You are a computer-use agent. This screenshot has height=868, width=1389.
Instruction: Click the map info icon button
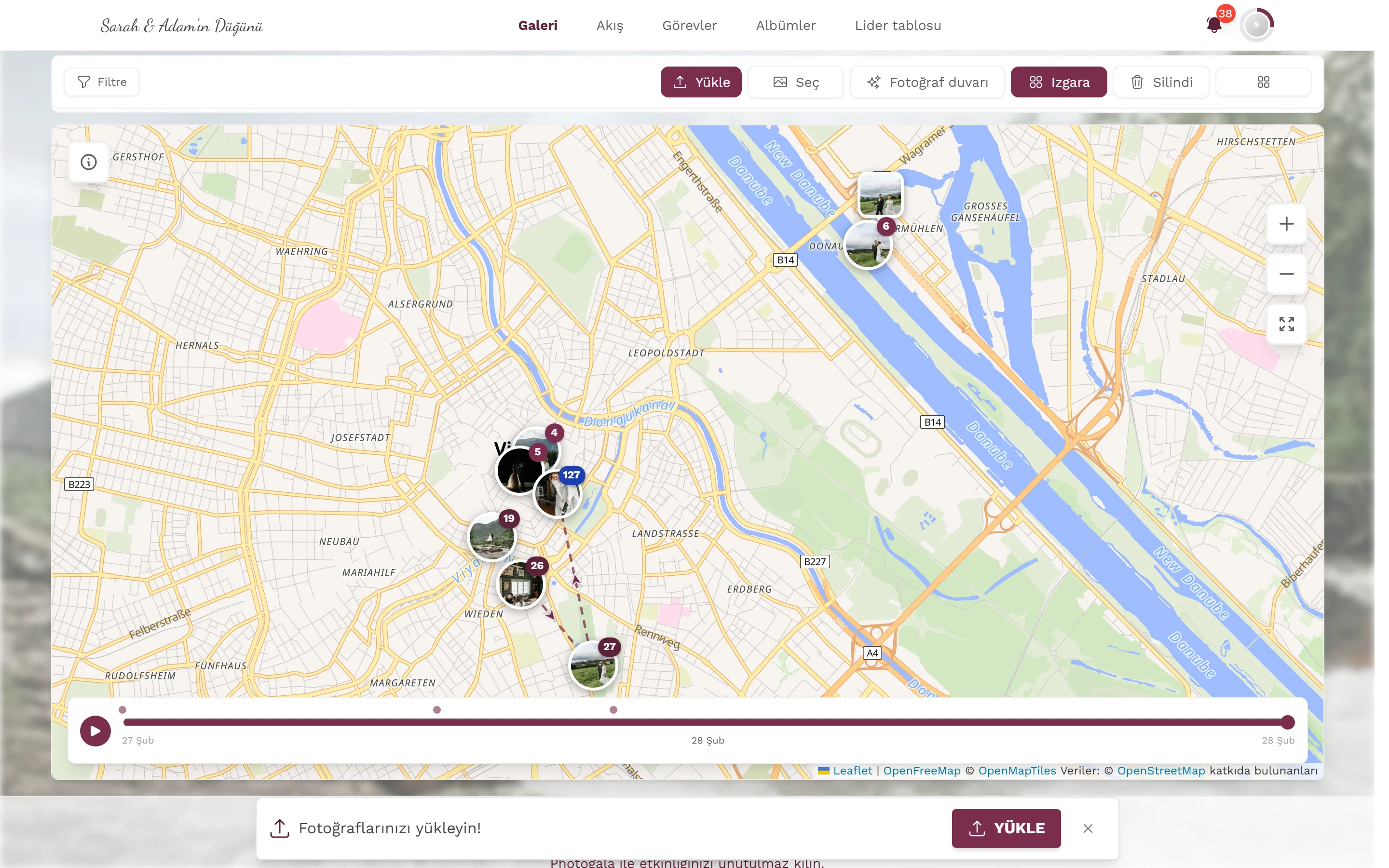pos(88,162)
